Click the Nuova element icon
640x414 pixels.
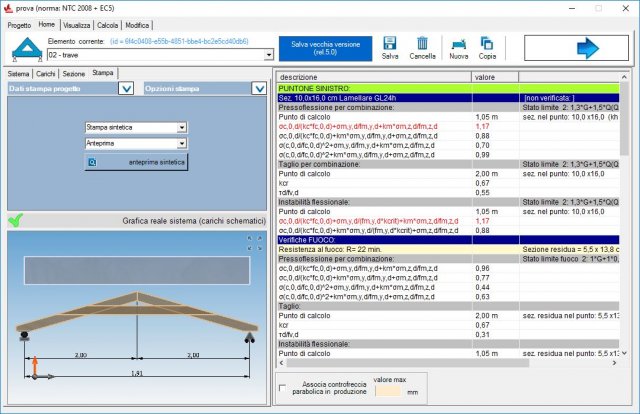point(458,43)
